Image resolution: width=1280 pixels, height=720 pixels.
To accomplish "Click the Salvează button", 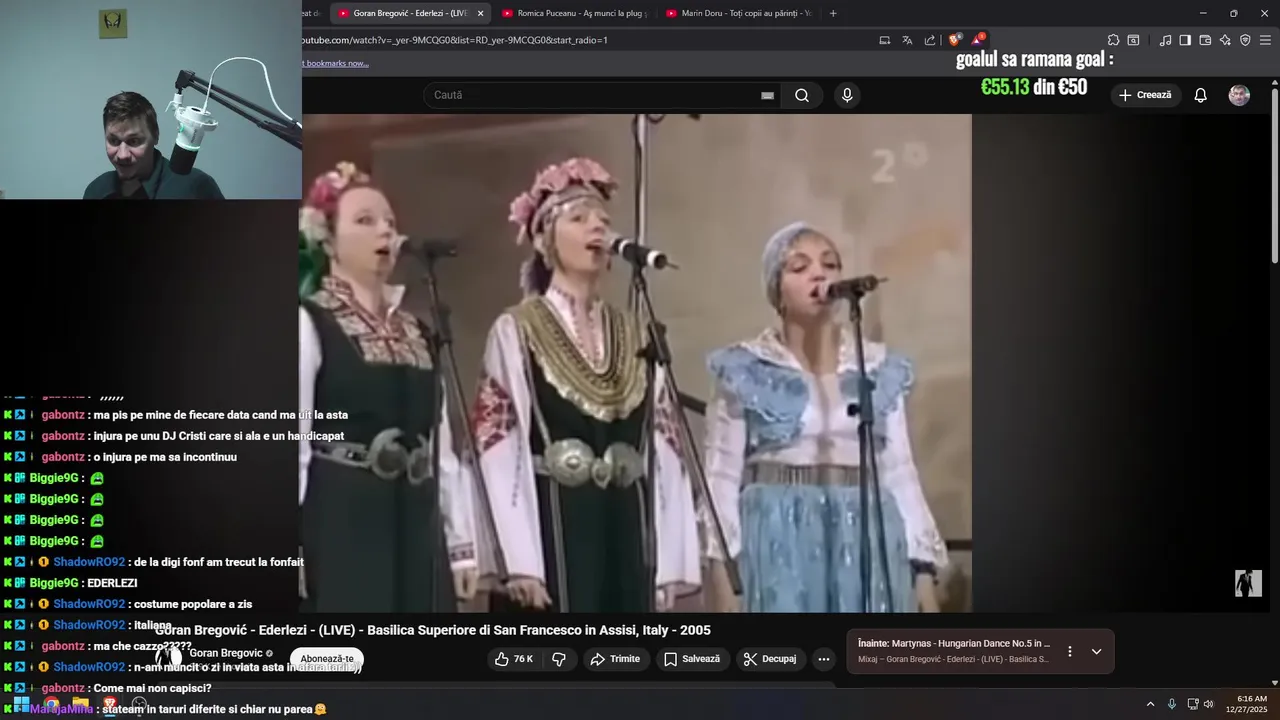I will tap(692, 659).
